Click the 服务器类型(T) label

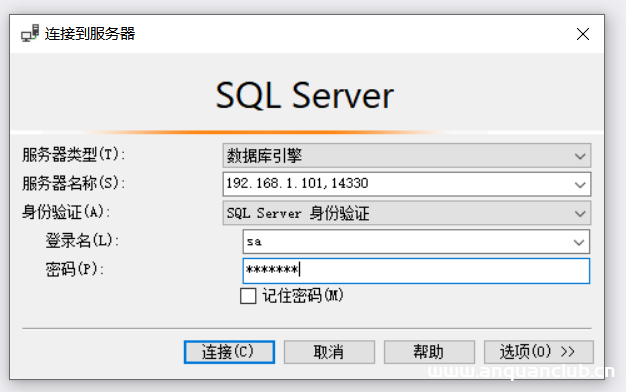point(73,155)
